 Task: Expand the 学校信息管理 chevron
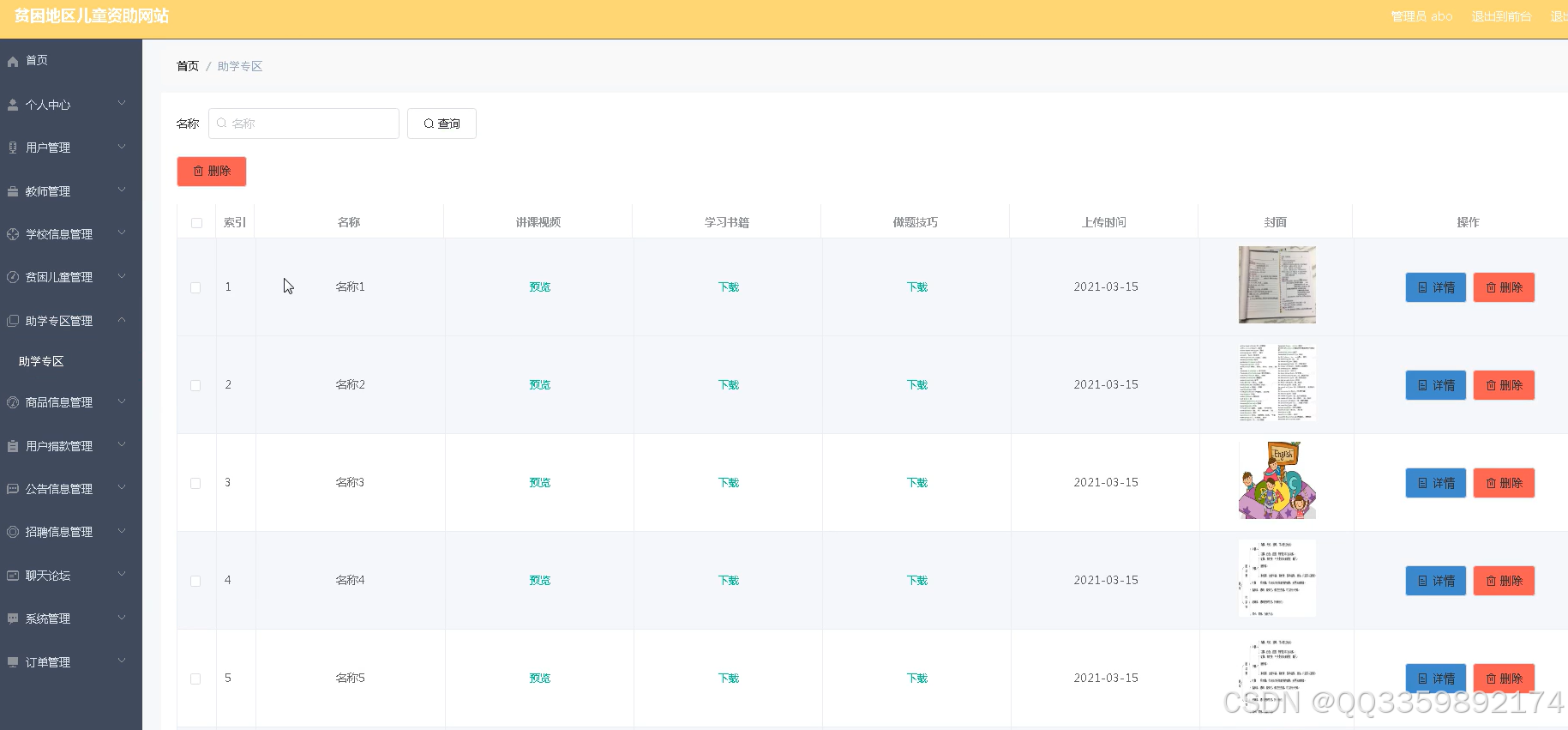(122, 233)
